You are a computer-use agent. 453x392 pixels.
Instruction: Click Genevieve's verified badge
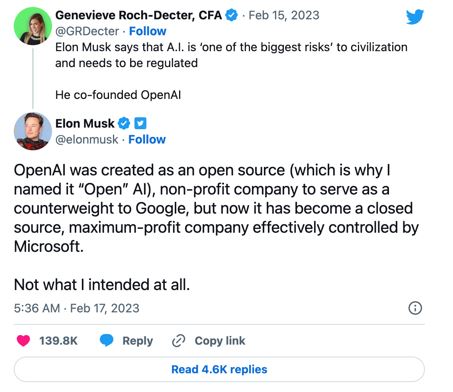tap(232, 15)
